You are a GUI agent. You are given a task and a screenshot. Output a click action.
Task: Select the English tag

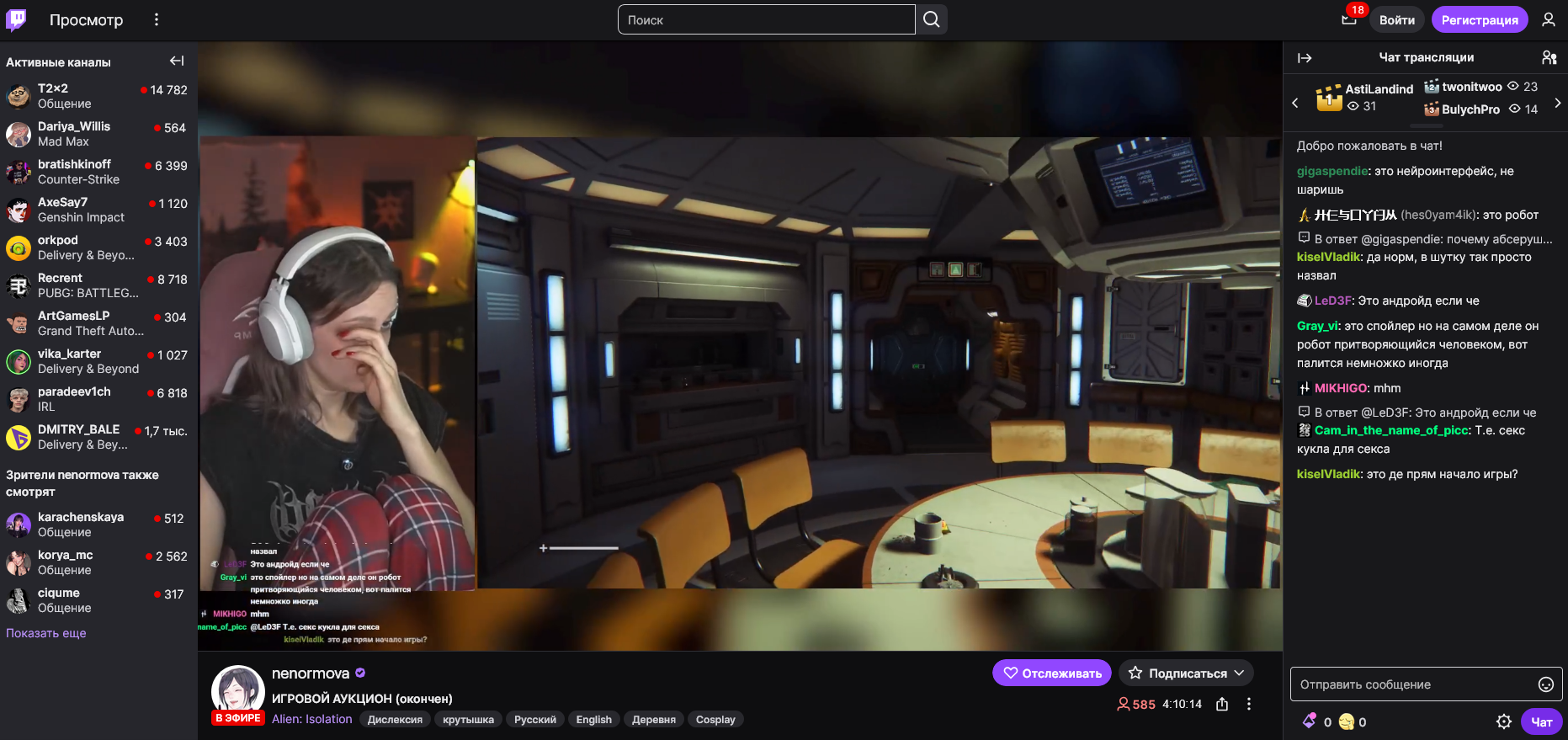point(594,719)
